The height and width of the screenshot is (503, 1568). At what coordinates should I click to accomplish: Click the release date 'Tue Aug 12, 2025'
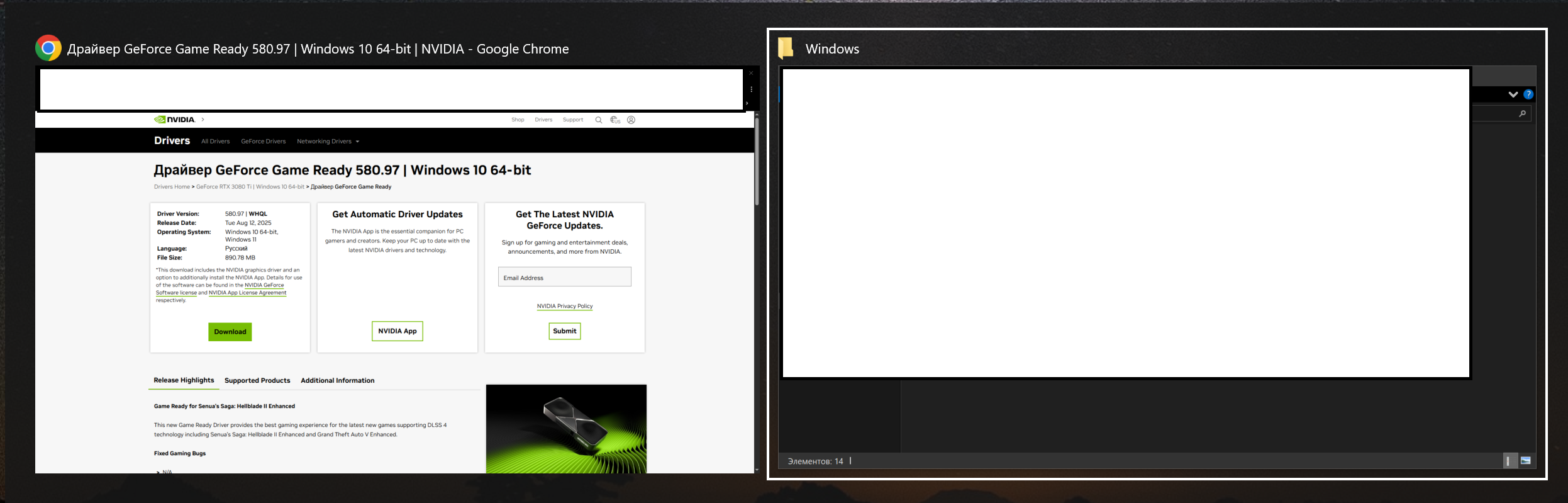[x=248, y=223]
